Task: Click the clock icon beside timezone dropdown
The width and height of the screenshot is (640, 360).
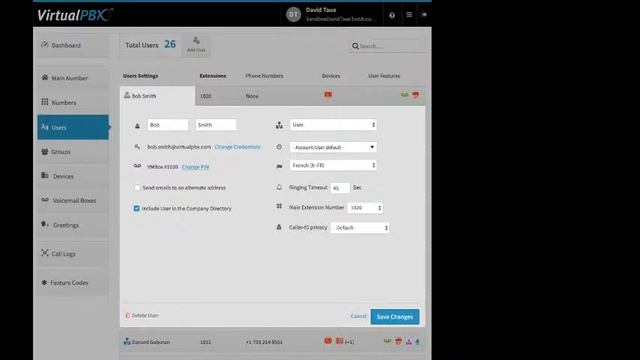Action: [x=279, y=147]
